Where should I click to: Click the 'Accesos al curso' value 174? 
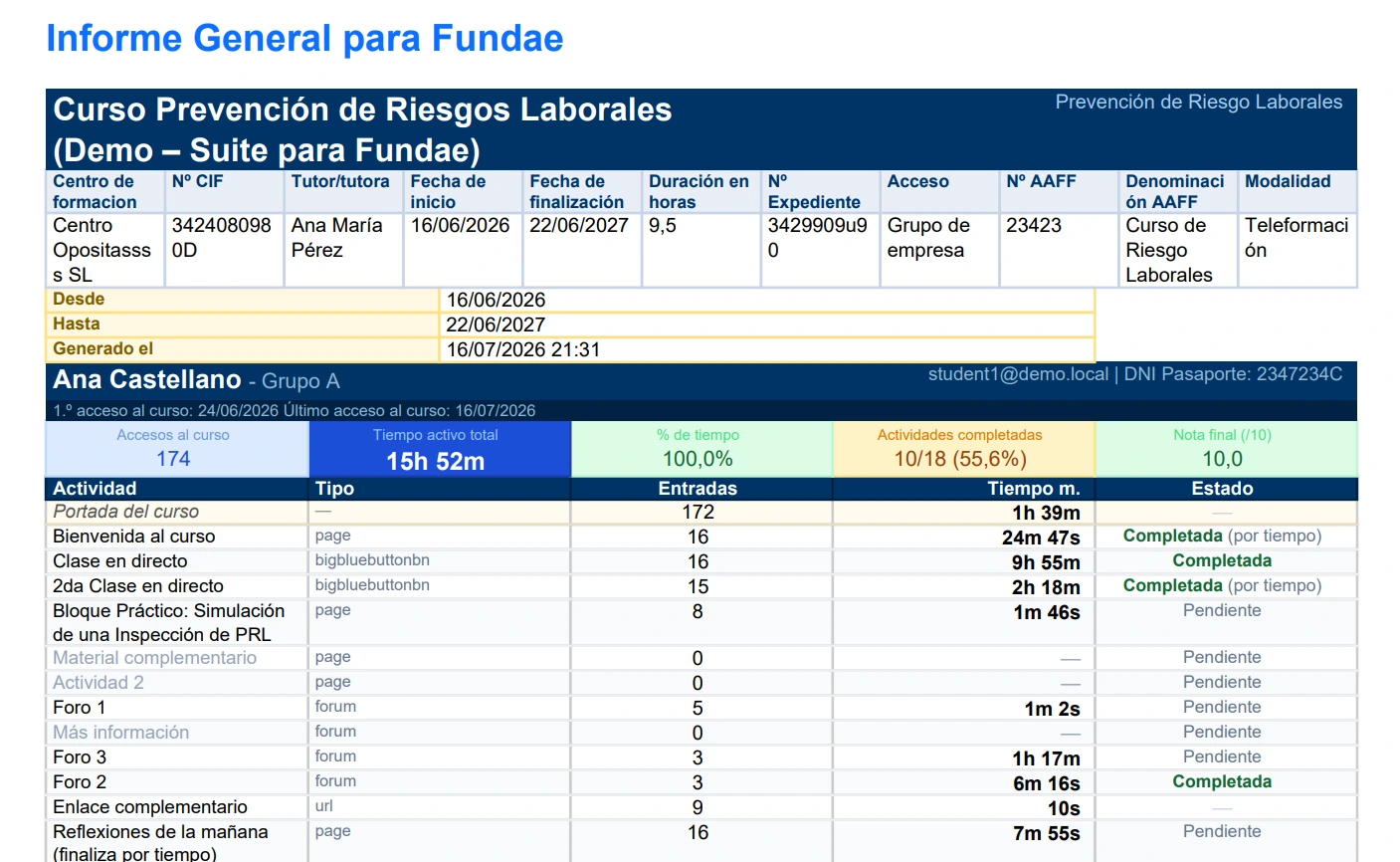(x=173, y=459)
